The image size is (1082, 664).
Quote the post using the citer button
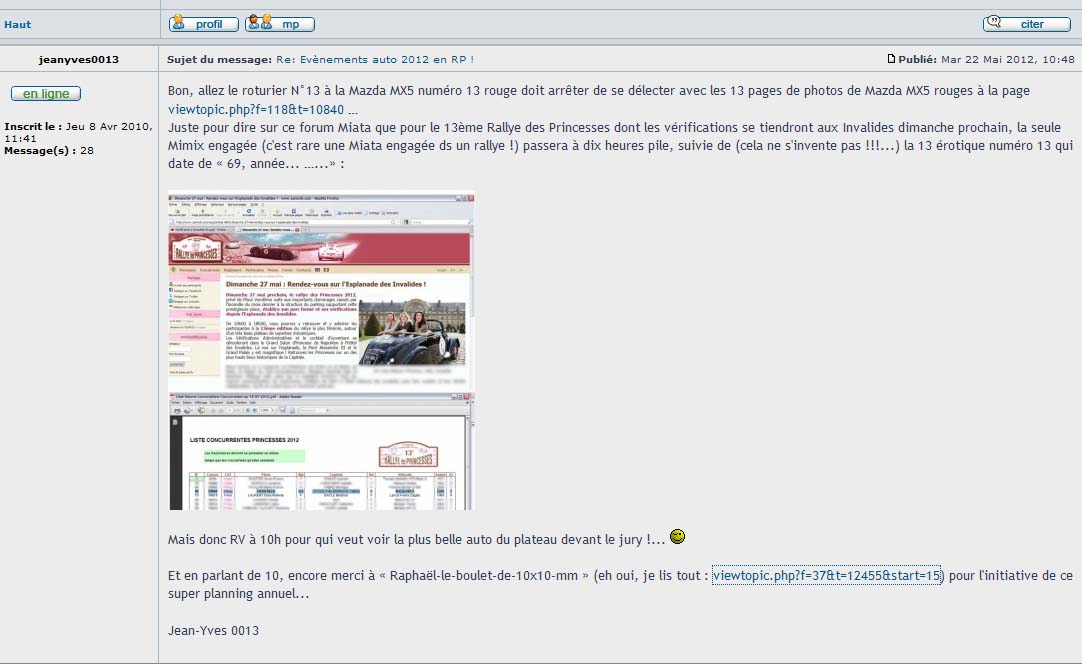[1027, 24]
